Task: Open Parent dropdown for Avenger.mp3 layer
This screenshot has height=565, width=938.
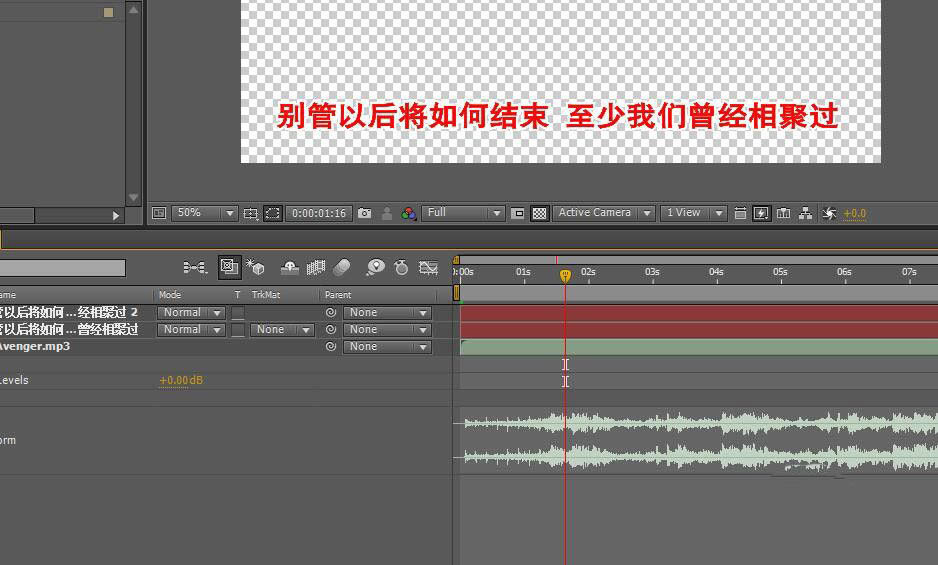Action: coord(387,347)
